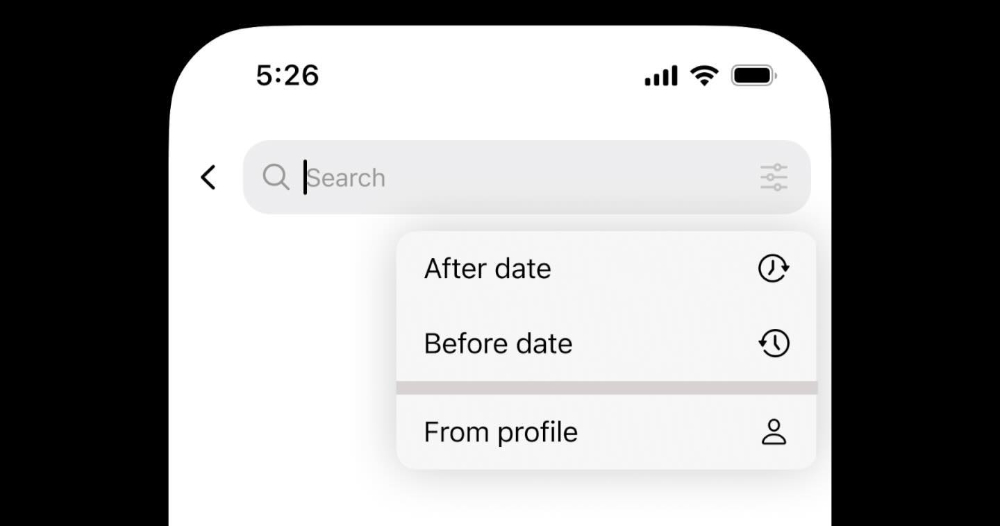The image size is (1000, 526).
Task: Place caret at the blinking text cursor
Action: click(305, 177)
